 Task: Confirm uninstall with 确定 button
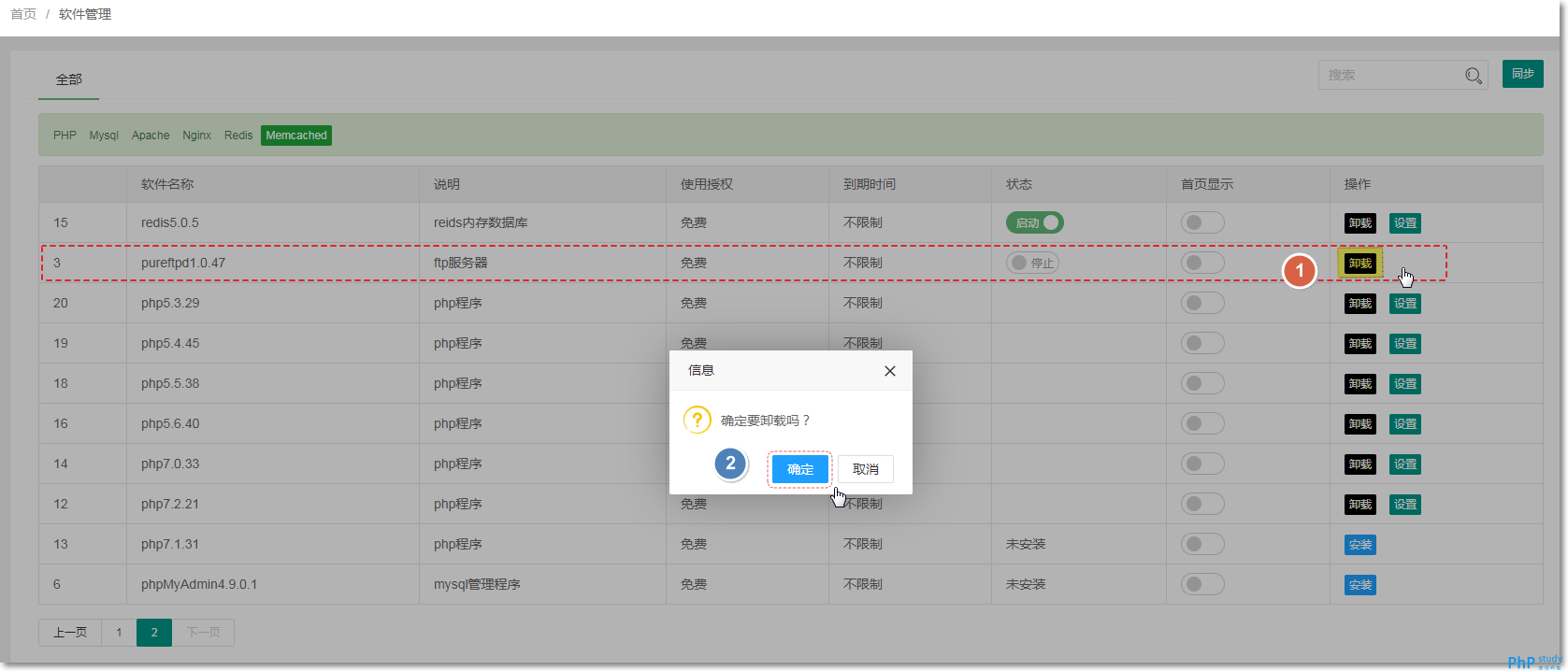coord(799,469)
